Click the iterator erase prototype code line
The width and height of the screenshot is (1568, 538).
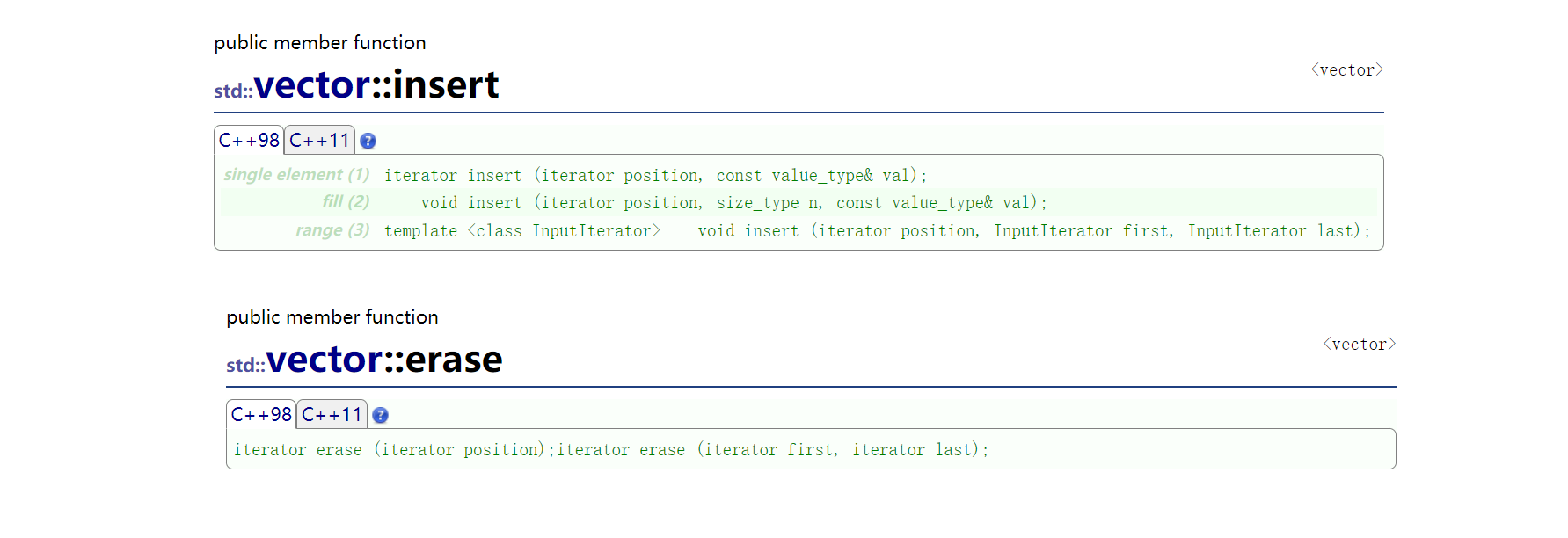coord(610,450)
